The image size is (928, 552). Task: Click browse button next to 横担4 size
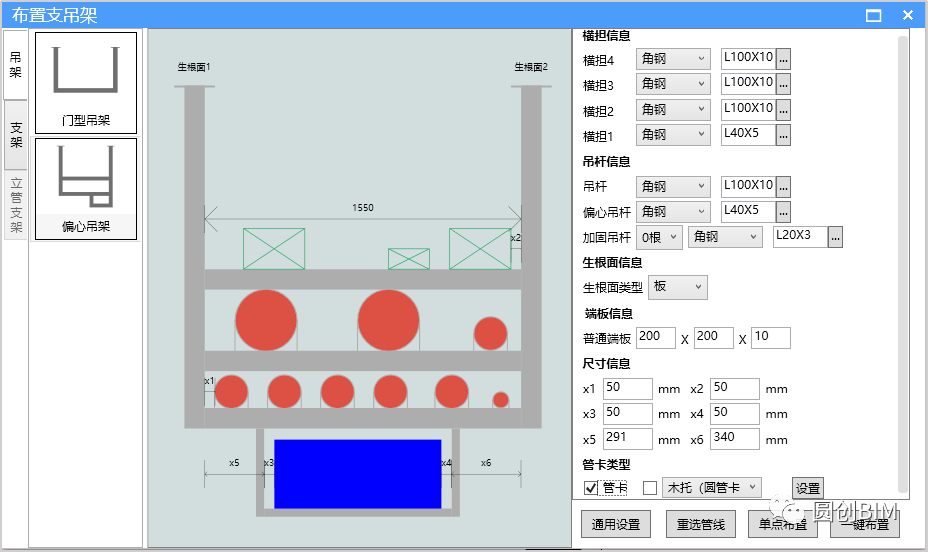point(783,59)
